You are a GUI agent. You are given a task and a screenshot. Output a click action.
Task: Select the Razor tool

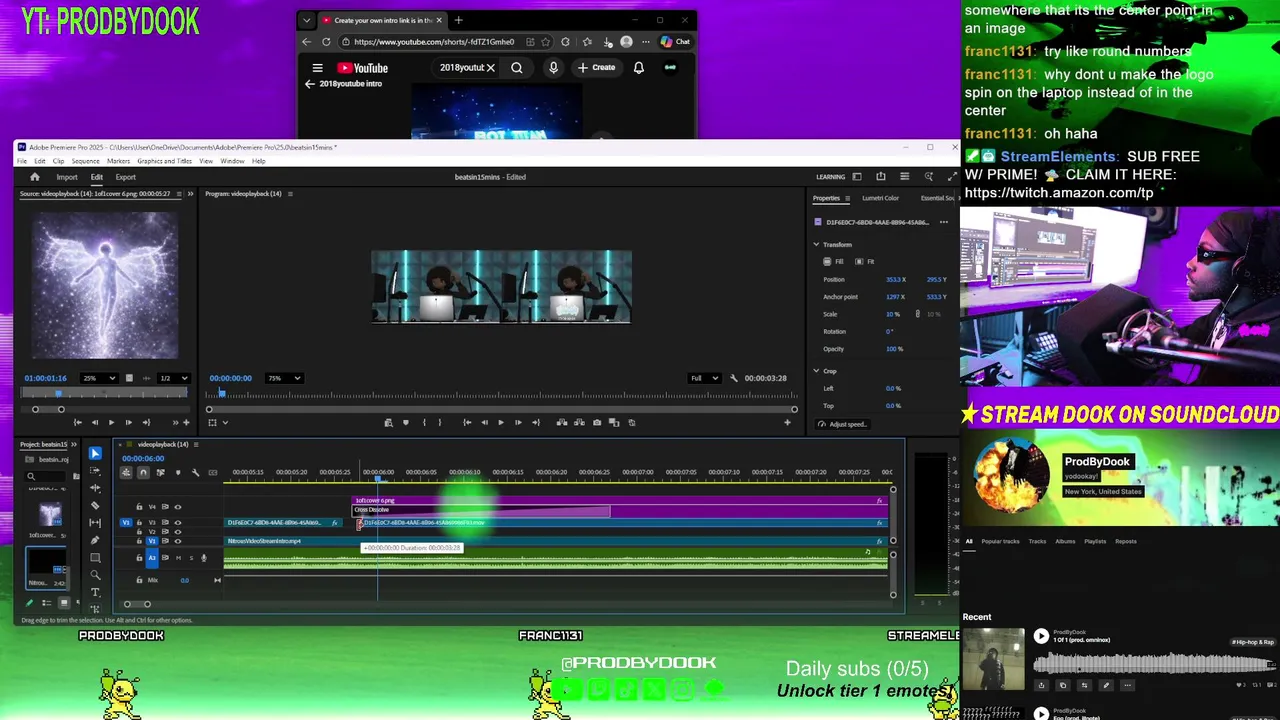[95, 505]
